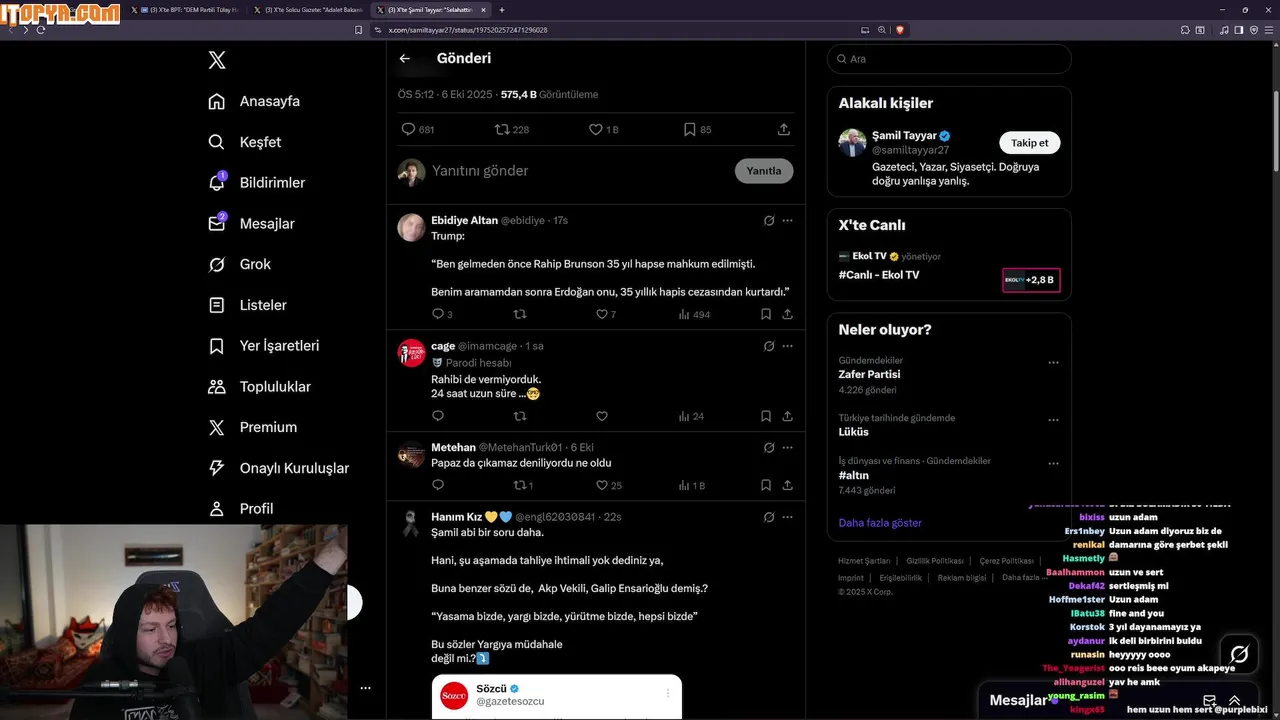
Task: Share the main post
Action: 784,129
